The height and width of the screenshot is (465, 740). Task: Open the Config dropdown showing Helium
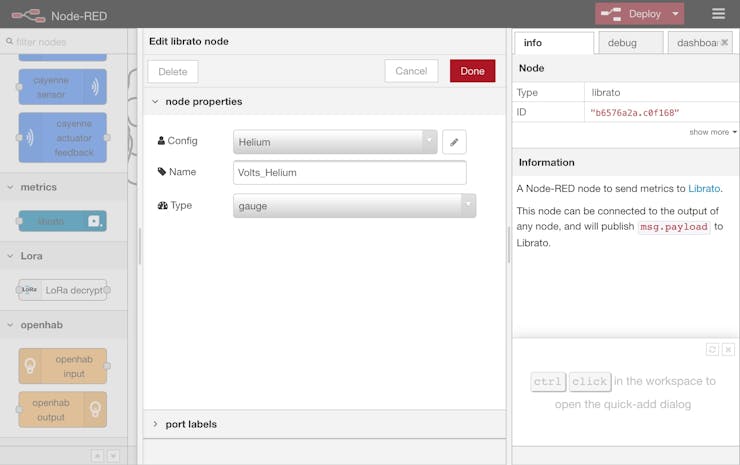335,142
